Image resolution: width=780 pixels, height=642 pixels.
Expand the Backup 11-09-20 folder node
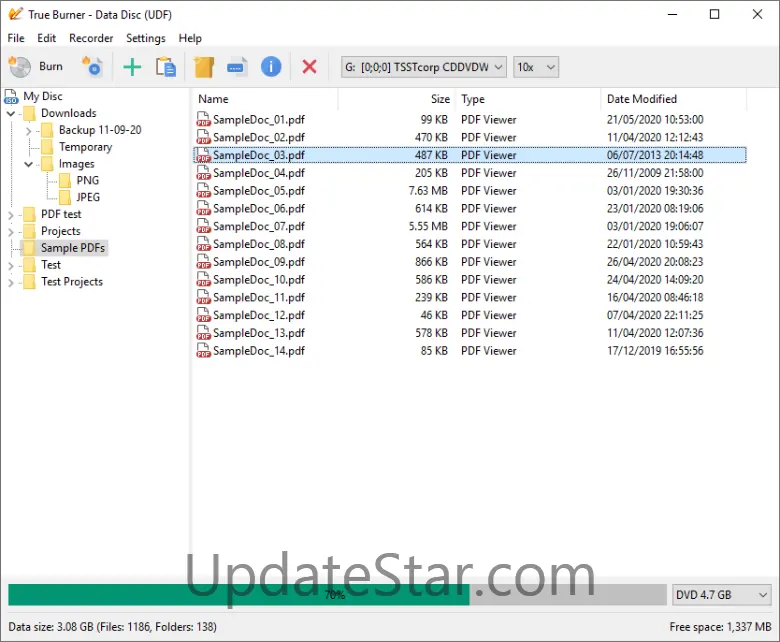(x=30, y=131)
